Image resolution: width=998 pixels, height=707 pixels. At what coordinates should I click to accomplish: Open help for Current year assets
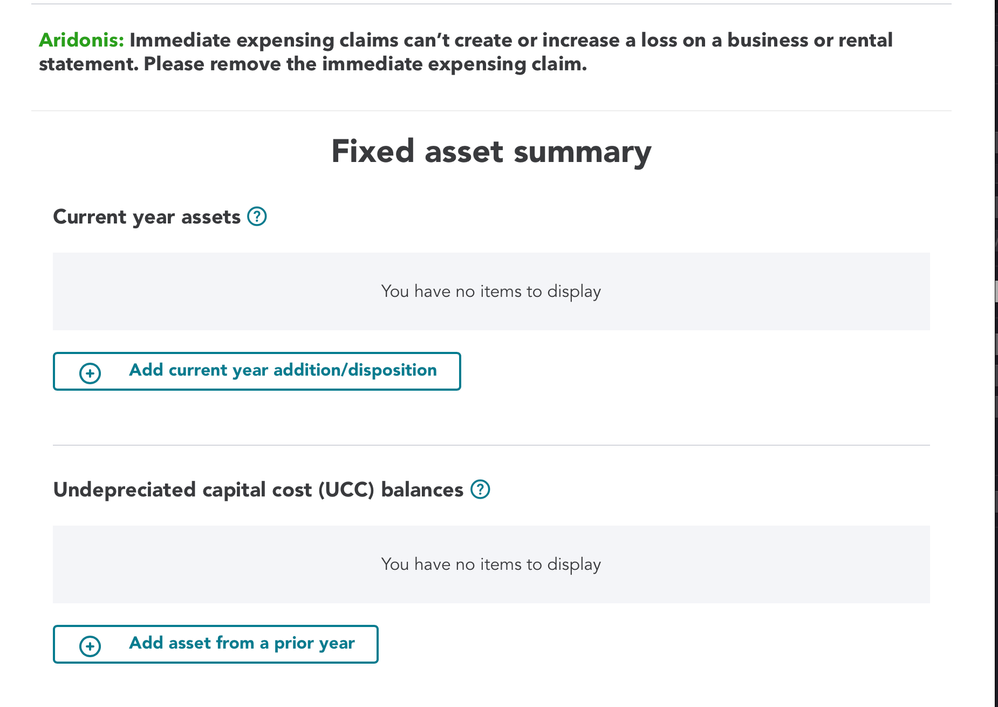tap(257, 217)
